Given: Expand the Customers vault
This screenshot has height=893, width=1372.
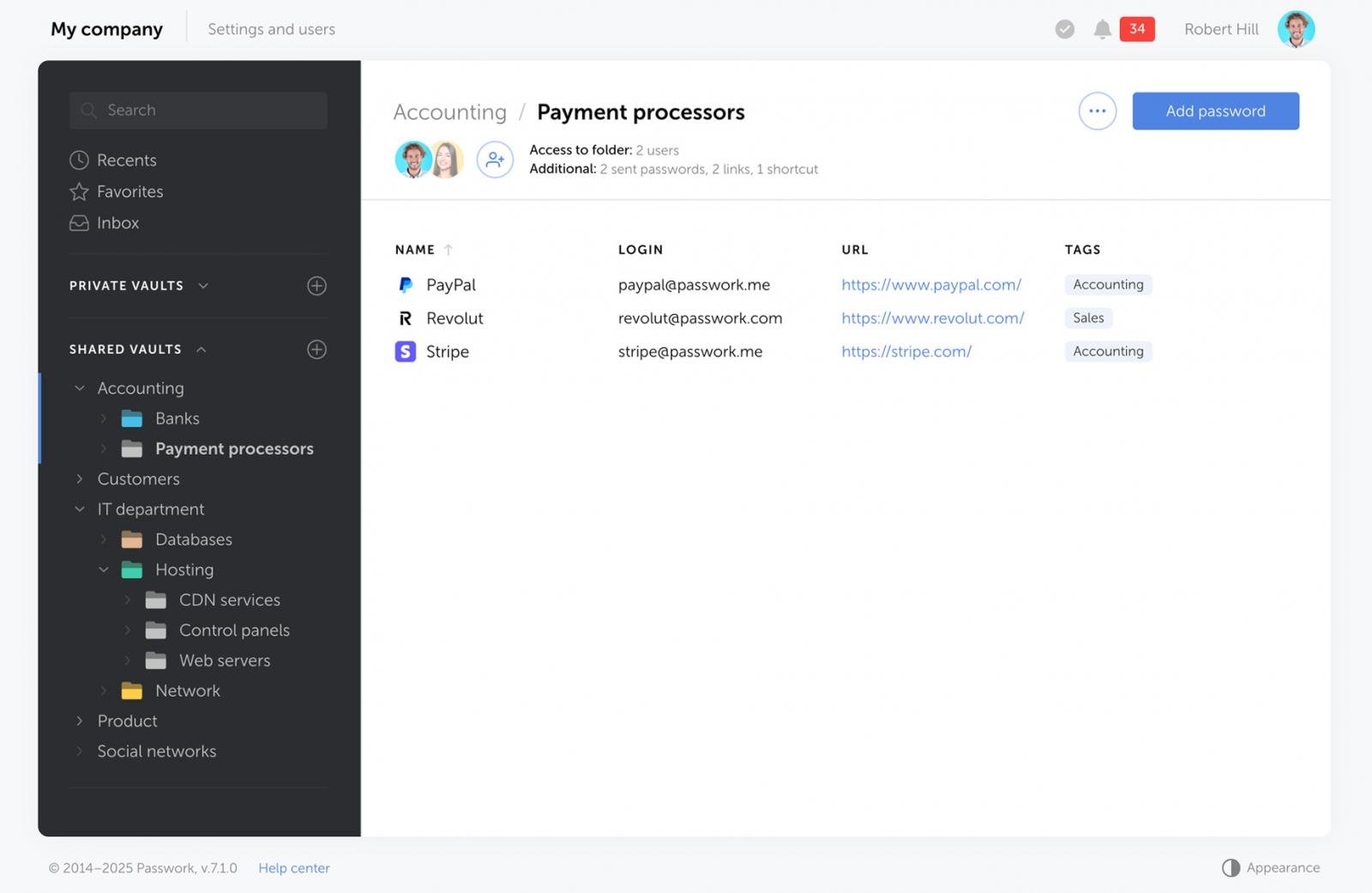Looking at the screenshot, I should (80, 479).
